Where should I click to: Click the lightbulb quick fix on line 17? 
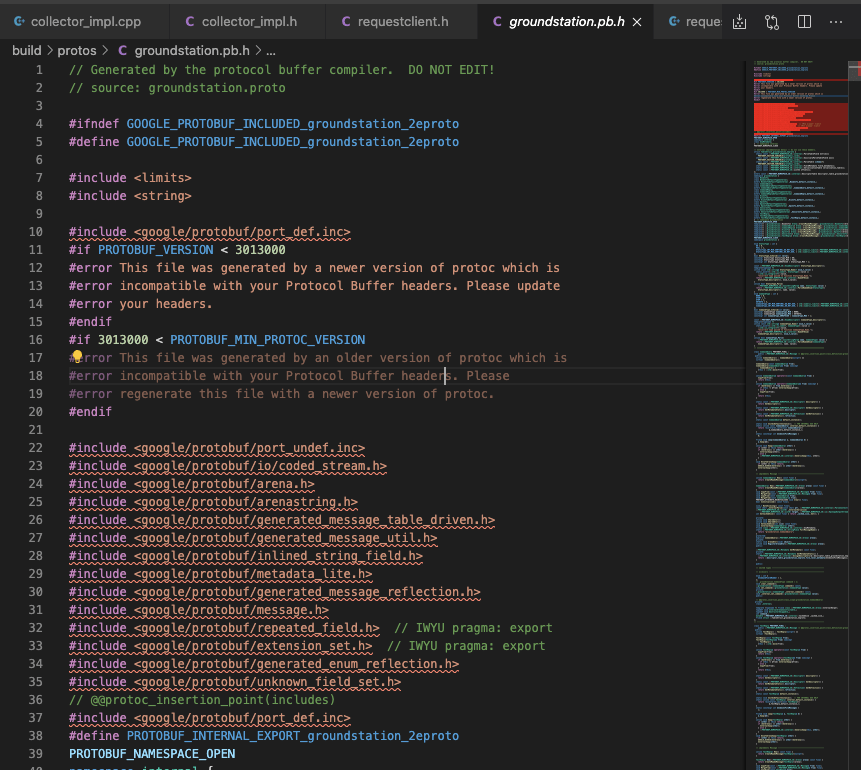[77, 356]
